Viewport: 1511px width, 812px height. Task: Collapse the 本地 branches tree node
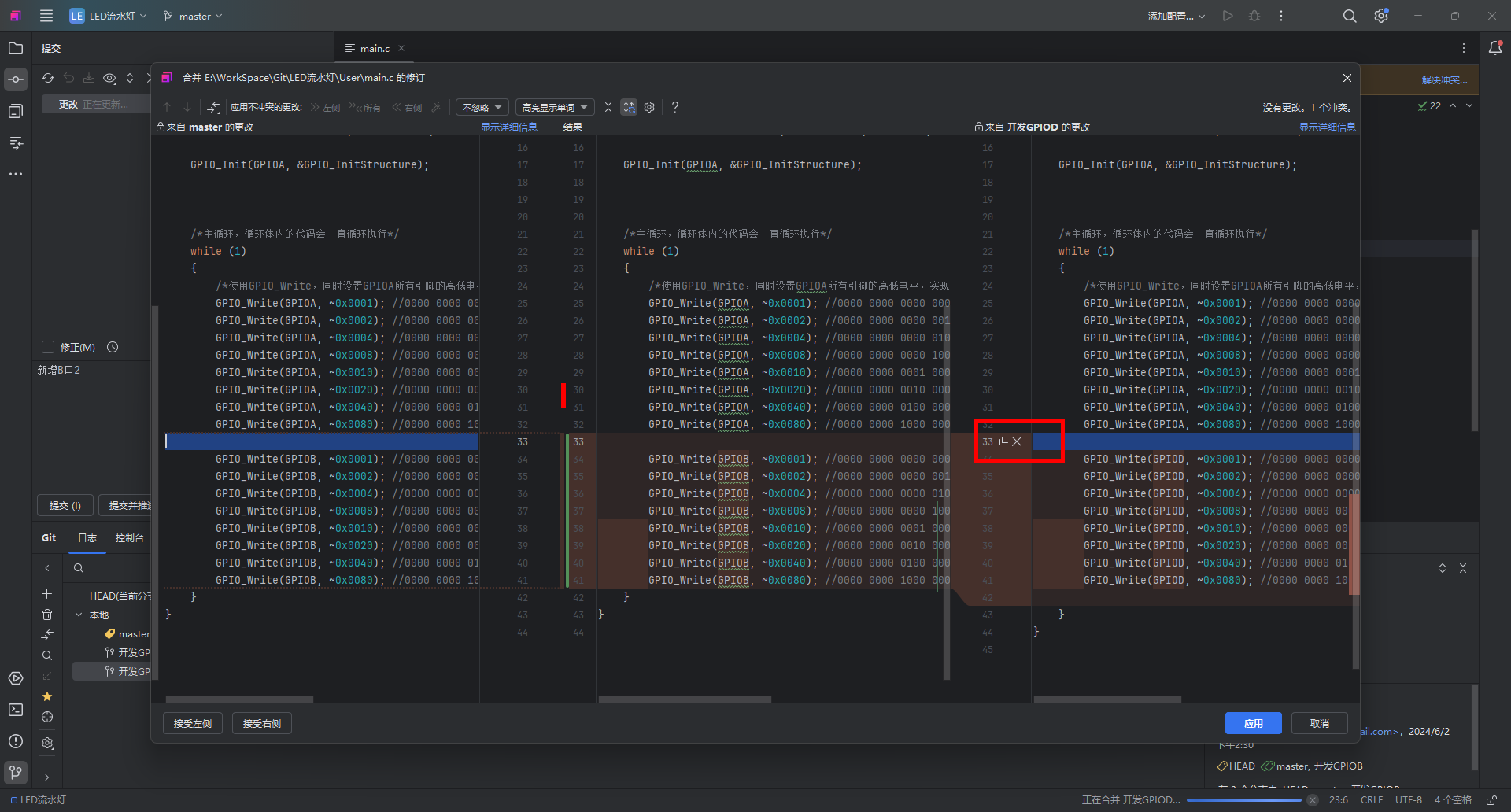[79, 615]
